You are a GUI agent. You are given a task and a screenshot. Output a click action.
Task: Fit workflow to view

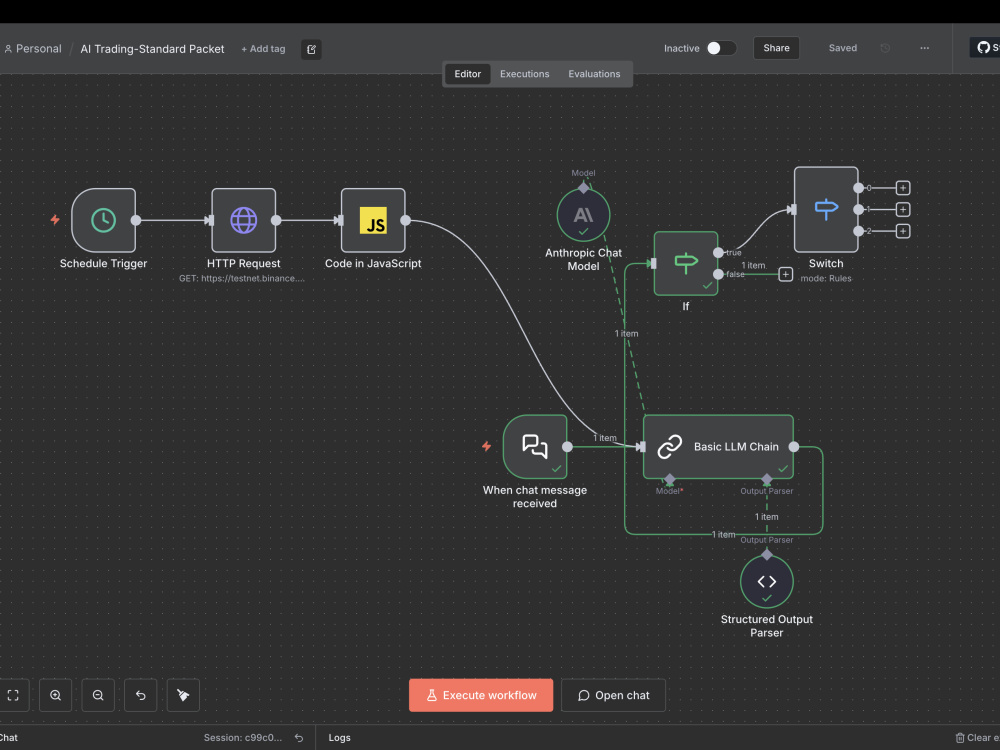[x=13, y=695]
